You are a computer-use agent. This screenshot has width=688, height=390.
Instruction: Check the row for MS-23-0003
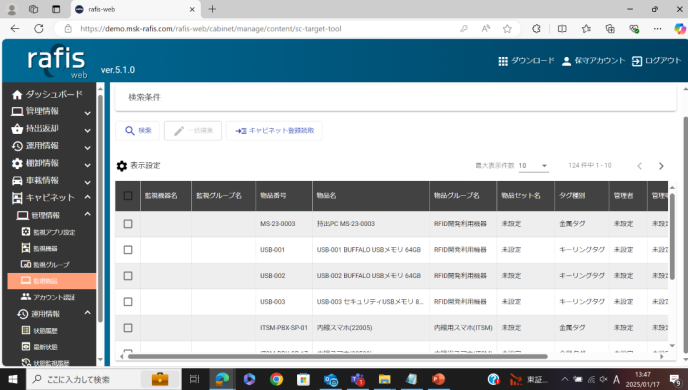click(128, 224)
